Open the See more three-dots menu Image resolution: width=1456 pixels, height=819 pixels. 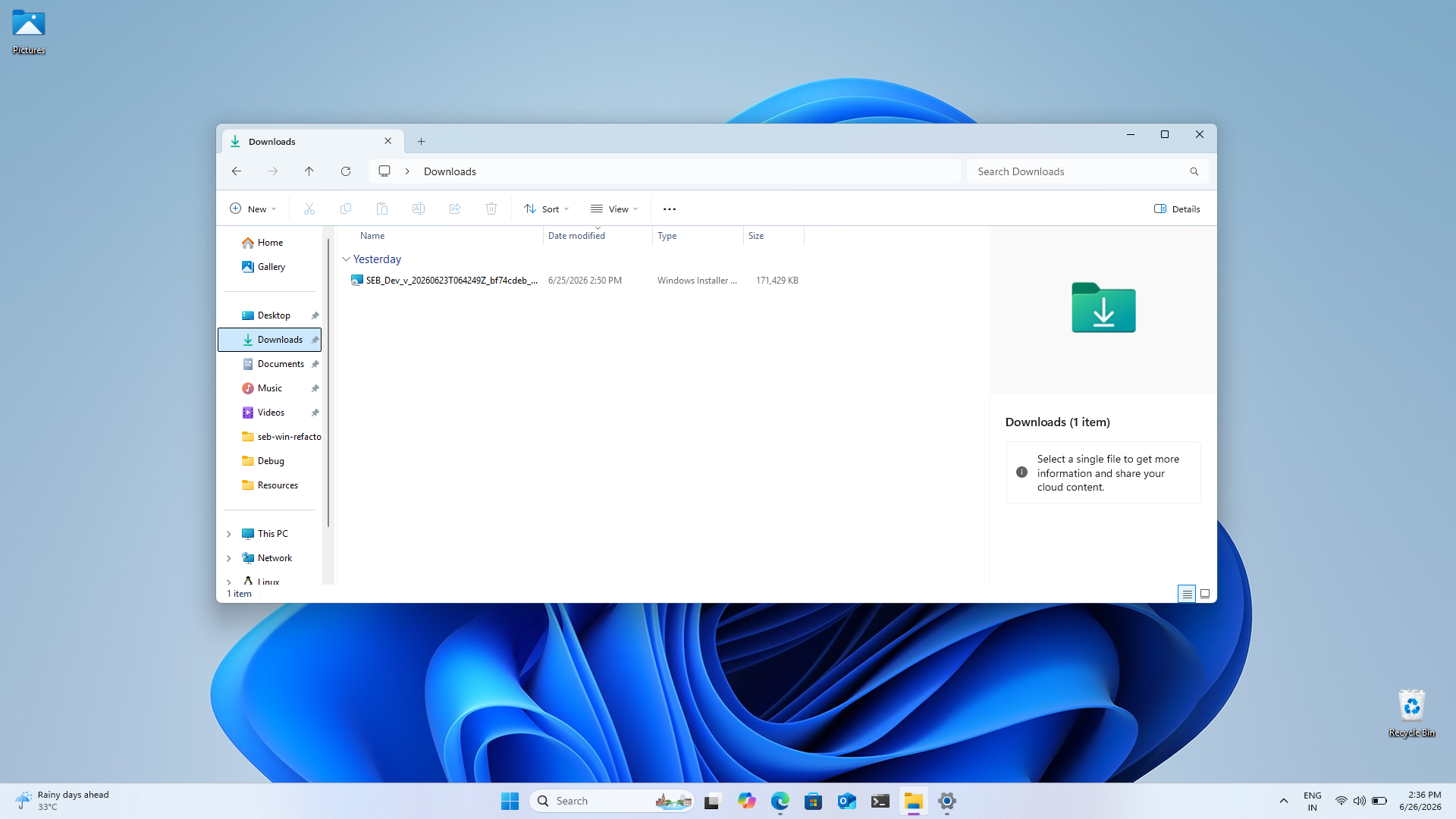670,209
